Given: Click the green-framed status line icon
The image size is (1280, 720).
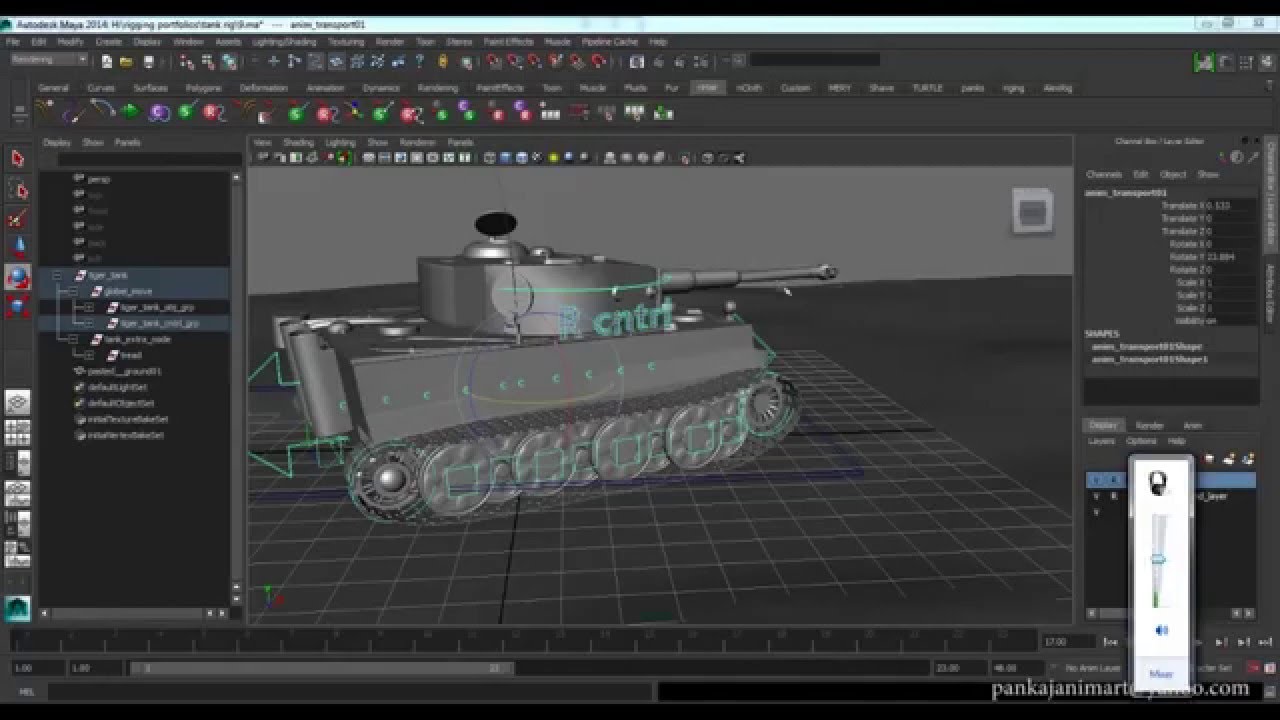Looking at the screenshot, I should [x=1203, y=61].
